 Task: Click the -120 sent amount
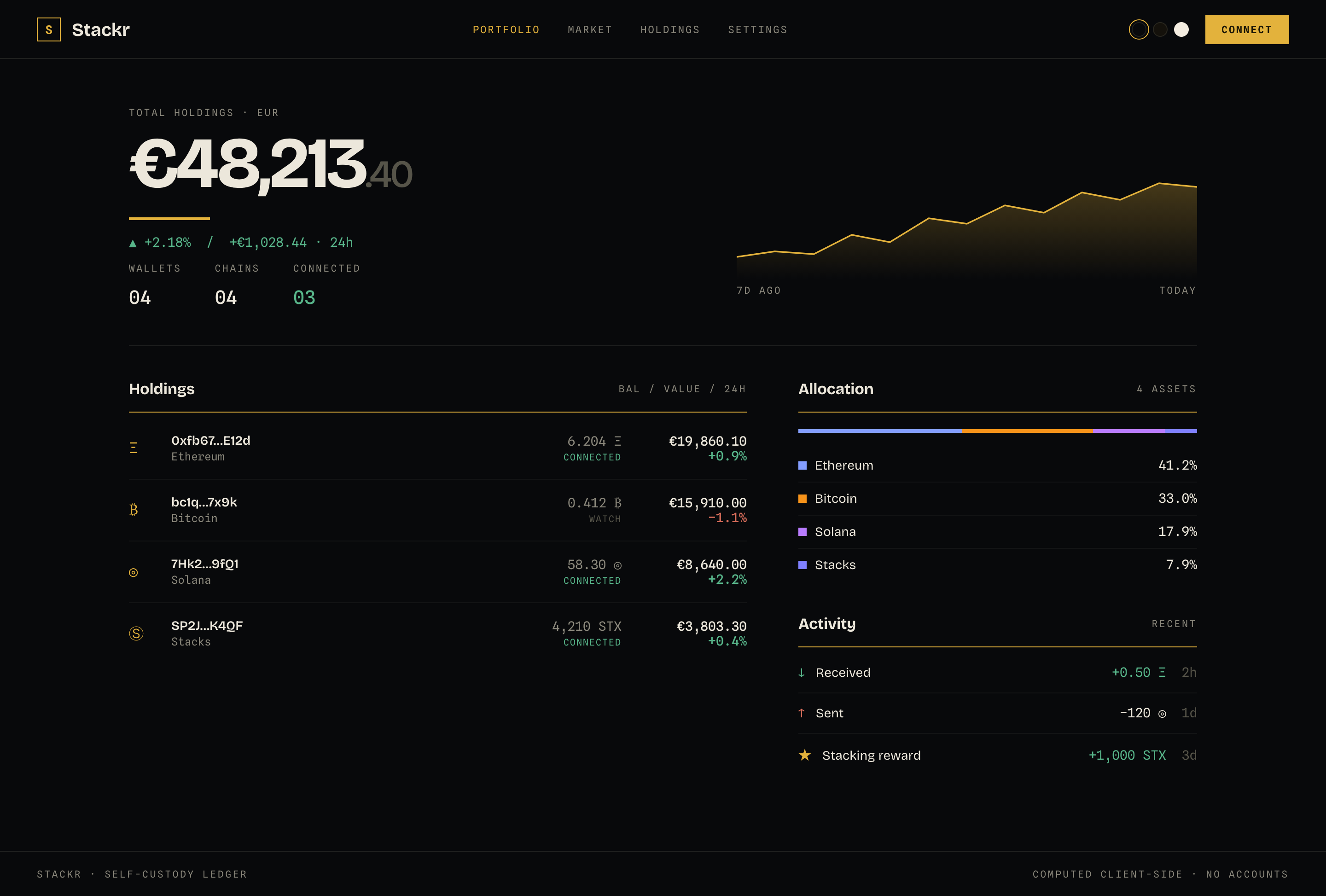point(1142,713)
